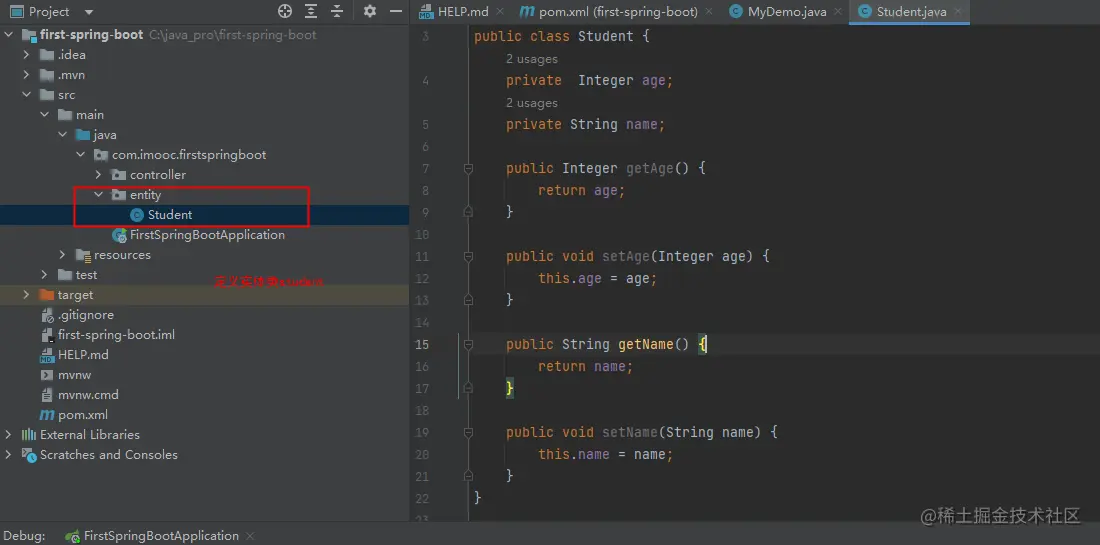Expand External Libraries node
This screenshot has width=1100, height=545.
coord(8,435)
